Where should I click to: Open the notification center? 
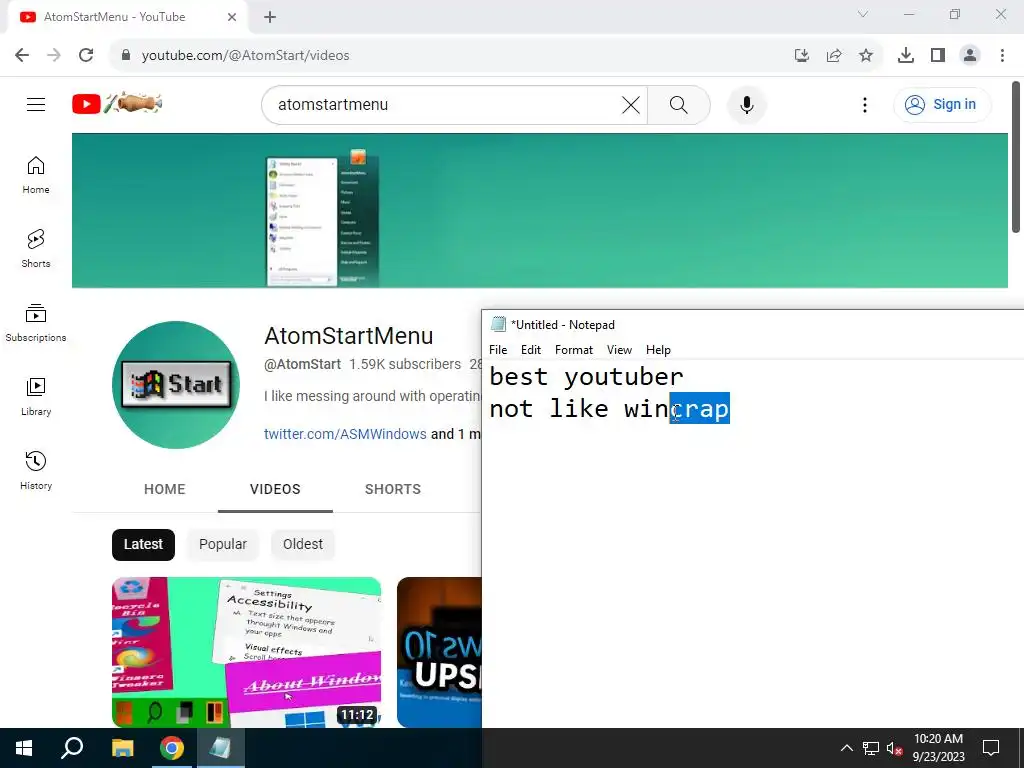pyautogui.click(x=991, y=748)
